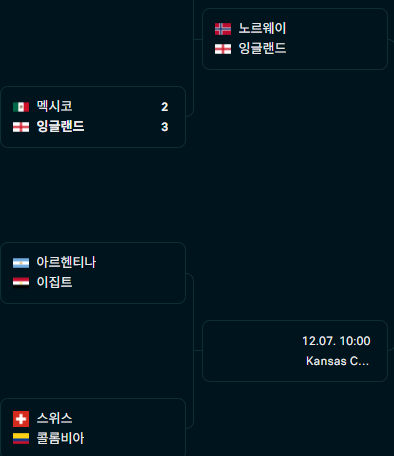
Task: Click the Switzerland flag icon
Action: coord(21,419)
